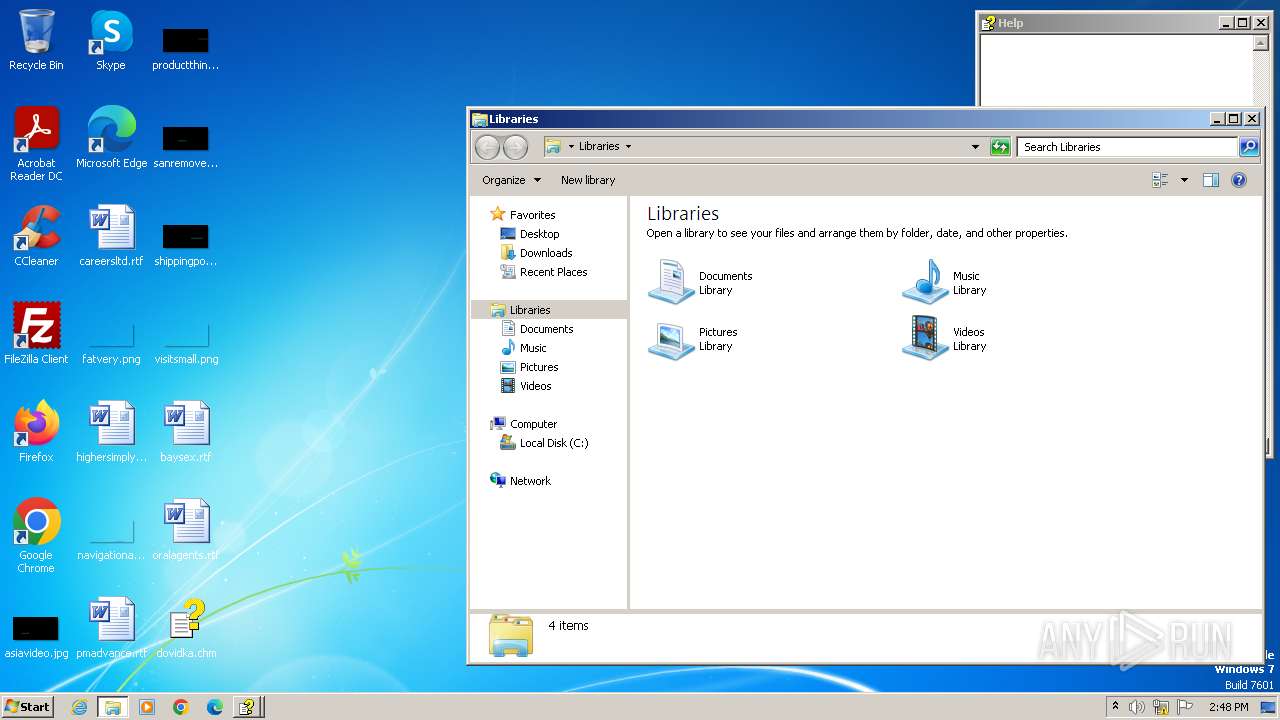The width and height of the screenshot is (1280, 720).
Task: Click New library button
Action: pos(588,180)
